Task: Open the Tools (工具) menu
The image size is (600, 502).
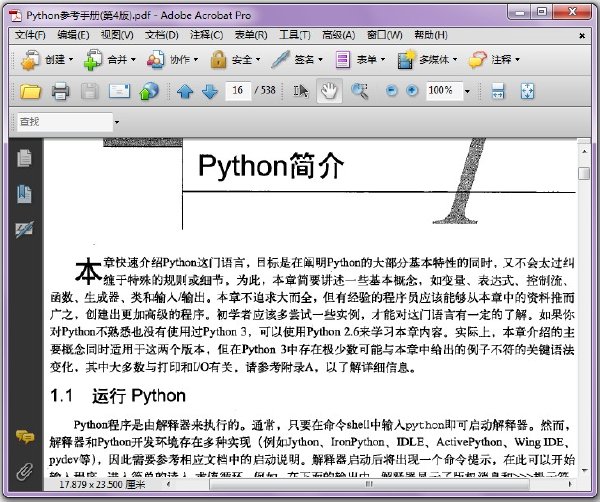Action: point(295,35)
